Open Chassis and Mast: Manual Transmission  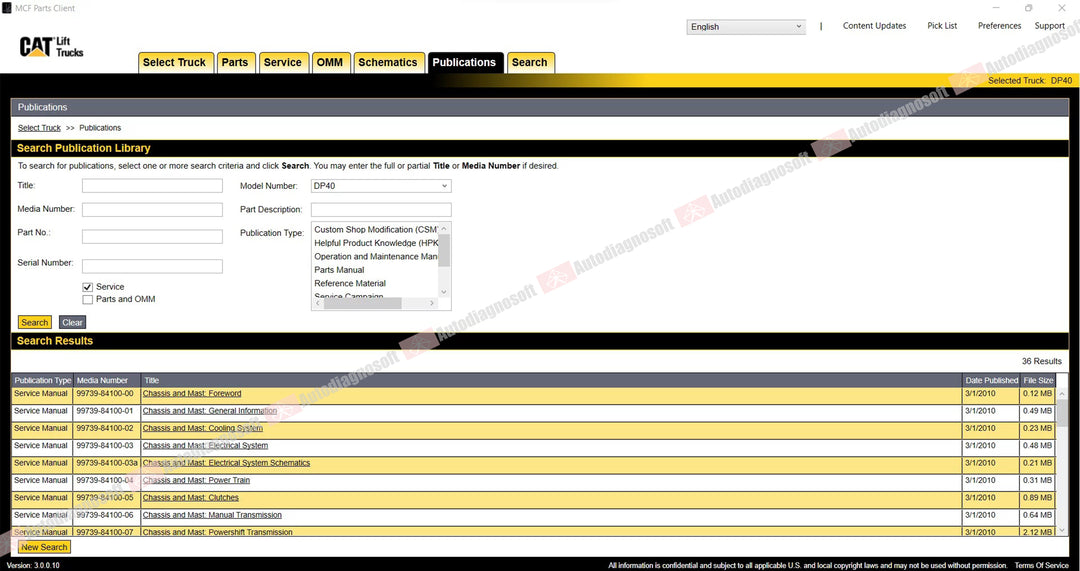(212, 515)
